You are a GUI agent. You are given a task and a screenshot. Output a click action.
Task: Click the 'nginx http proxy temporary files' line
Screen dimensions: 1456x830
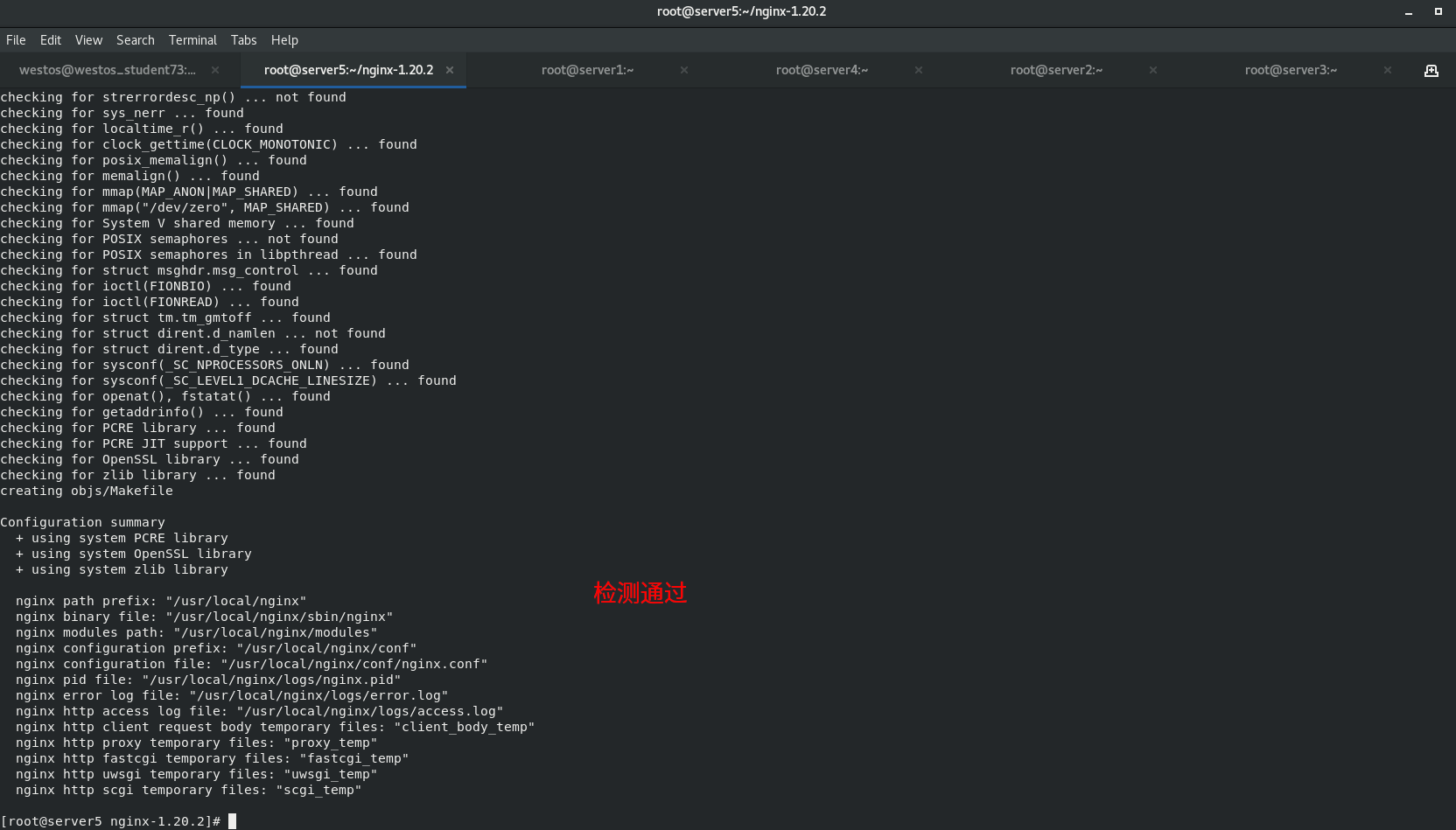(x=197, y=743)
